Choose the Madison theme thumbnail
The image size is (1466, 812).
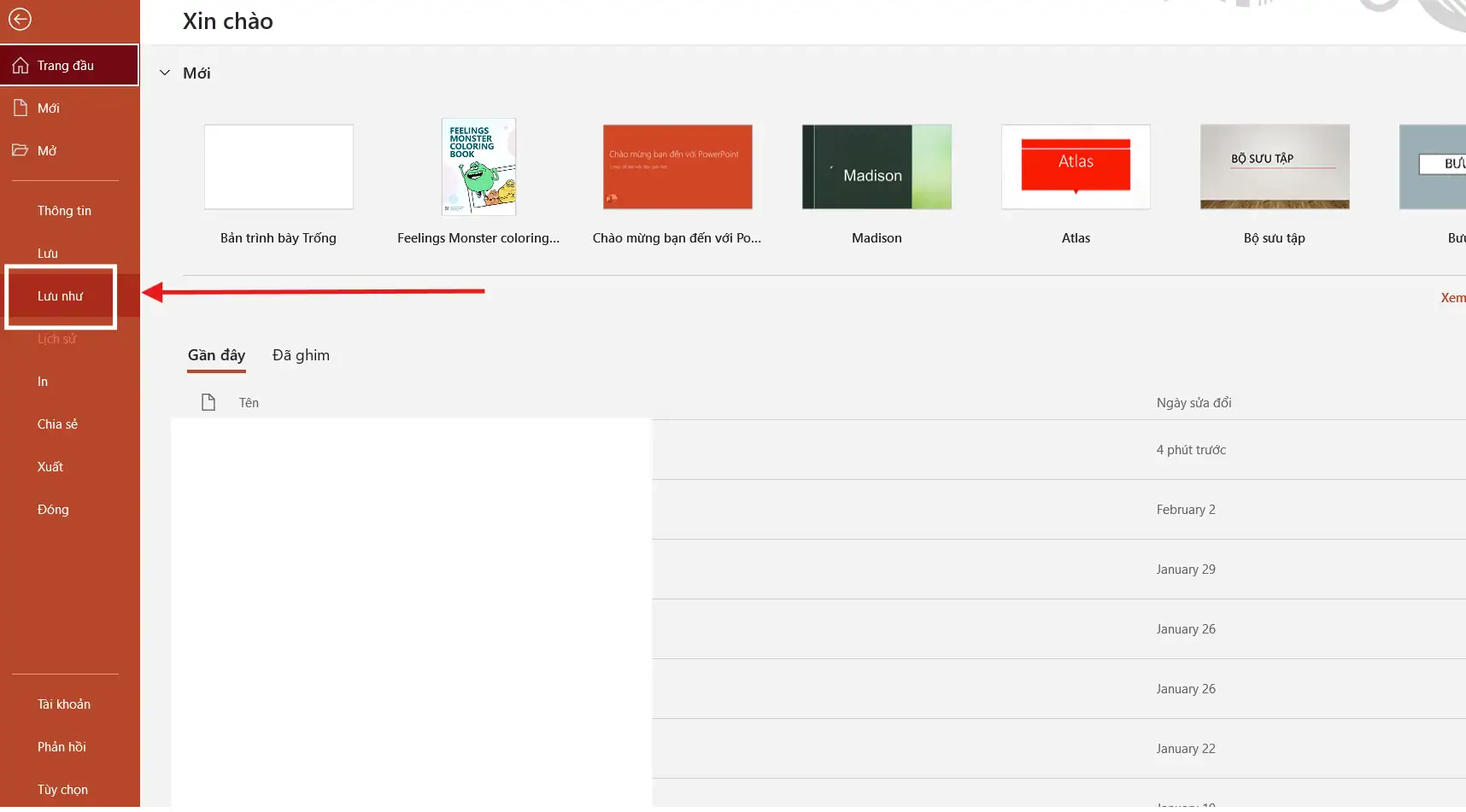click(877, 167)
